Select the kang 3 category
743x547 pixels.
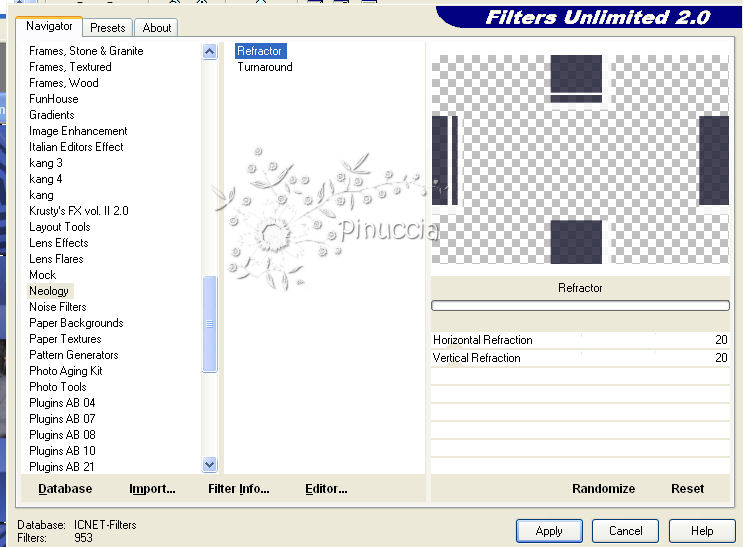(x=45, y=163)
